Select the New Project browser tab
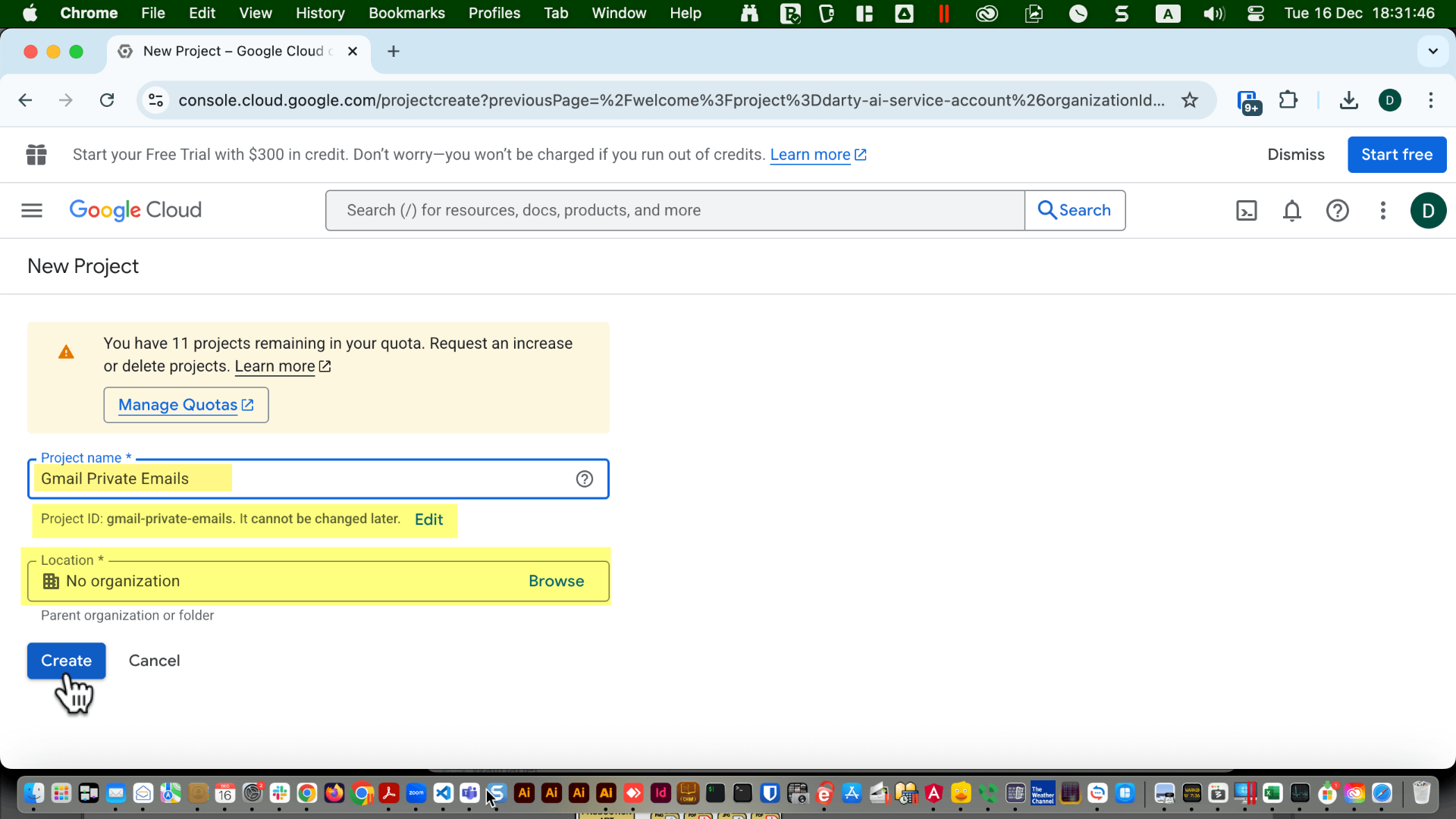The width and height of the screenshot is (1456, 819). click(227, 51)
